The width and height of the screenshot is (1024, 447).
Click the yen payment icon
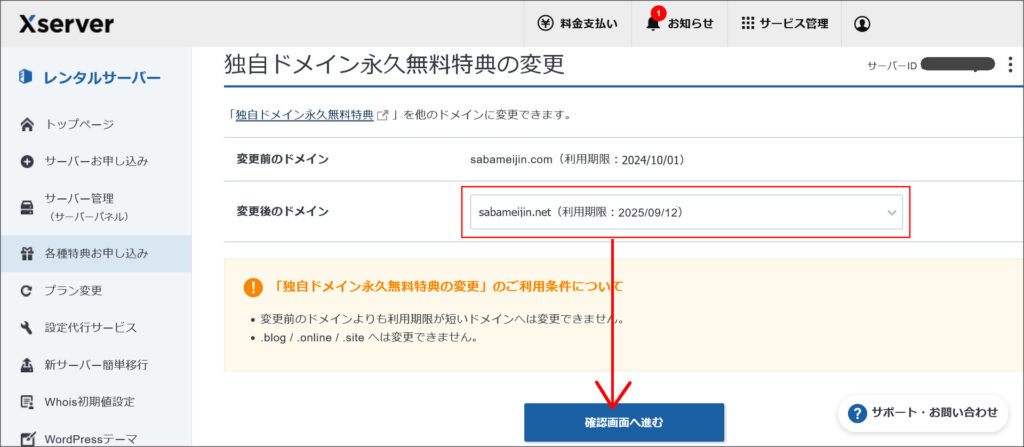pos(545,24)
